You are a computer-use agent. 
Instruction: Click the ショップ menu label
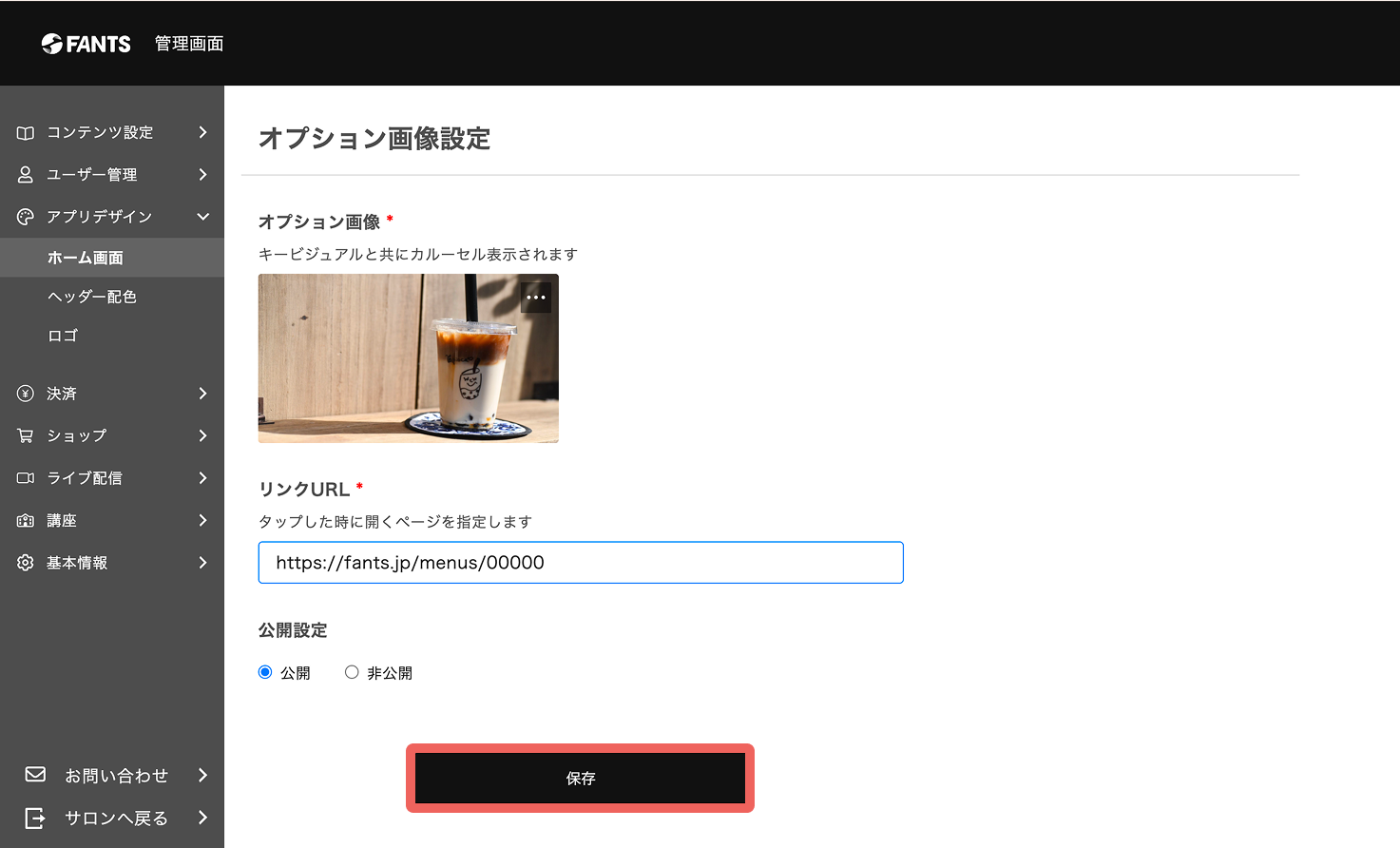pyautogui.click(x=77, y=435)
